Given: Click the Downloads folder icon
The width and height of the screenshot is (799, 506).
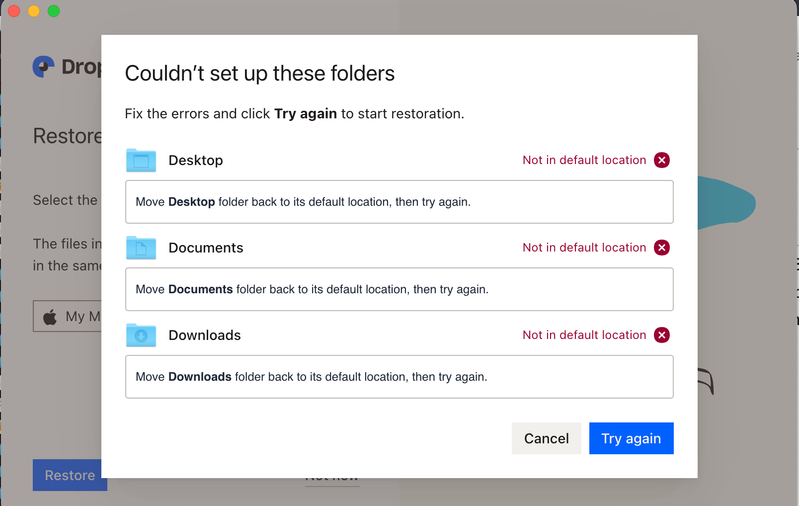Looking at the screenshot, I should click(x=141, y=335).
